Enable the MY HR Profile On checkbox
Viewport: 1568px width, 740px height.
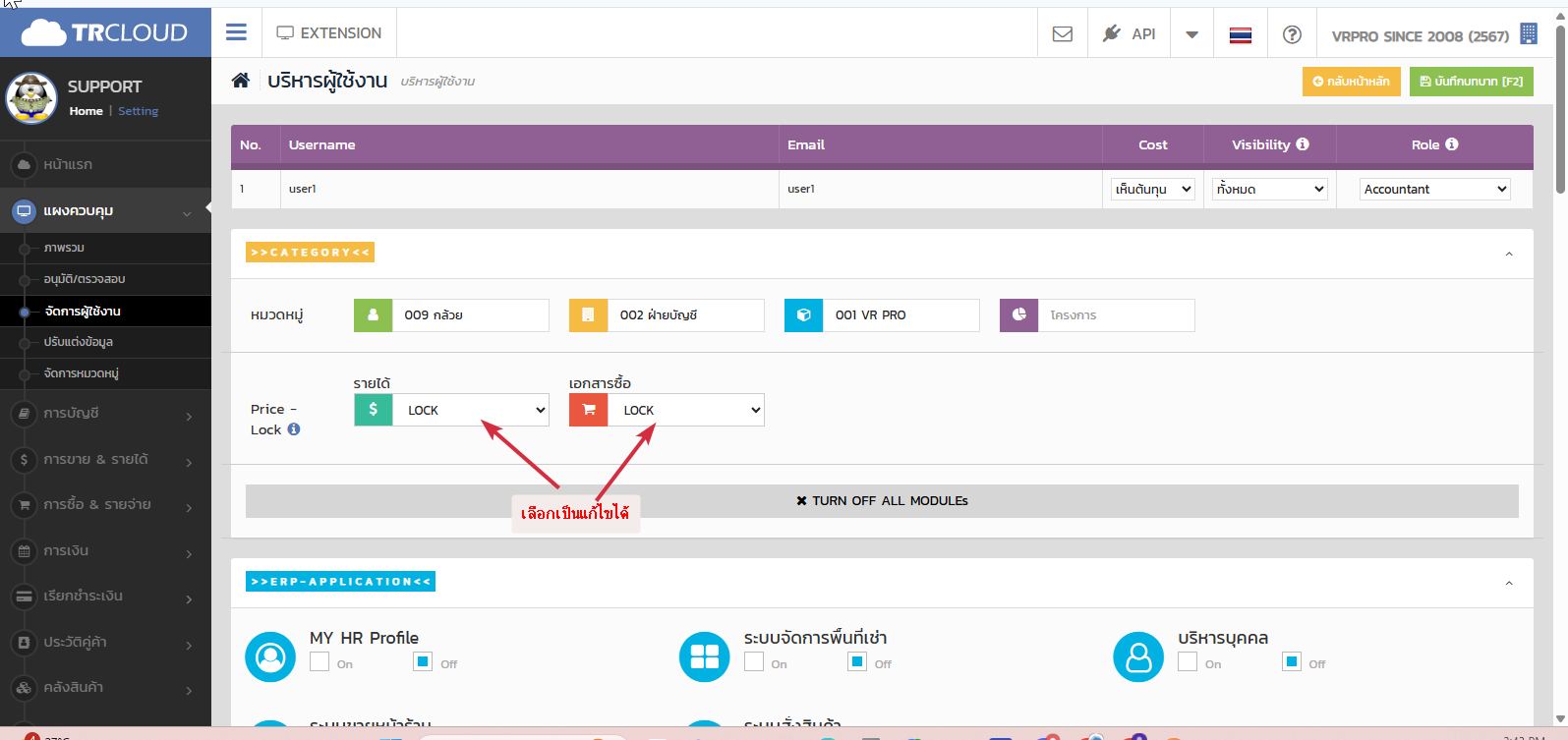[x=319, y=661]
